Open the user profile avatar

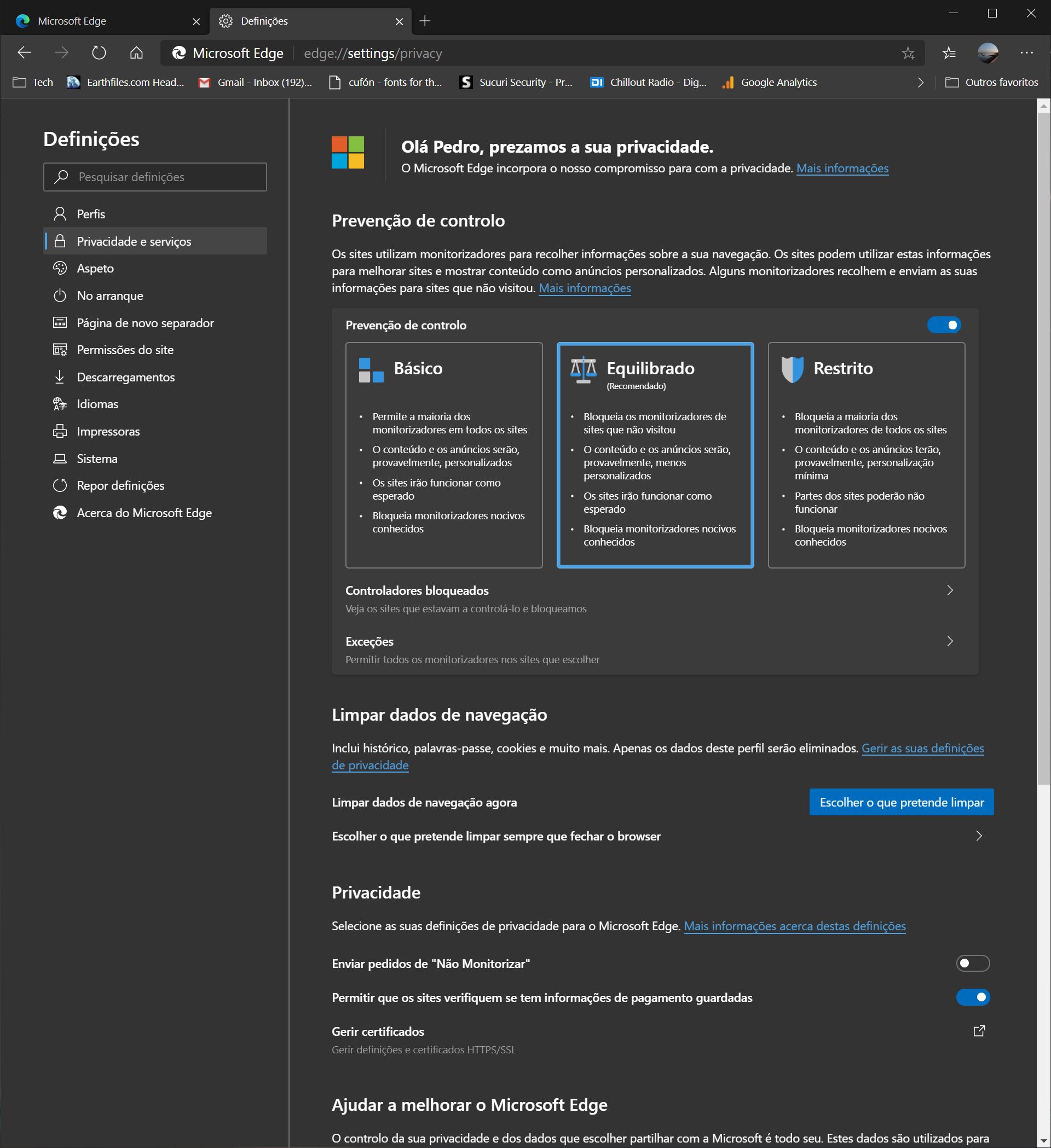(988, 53)
